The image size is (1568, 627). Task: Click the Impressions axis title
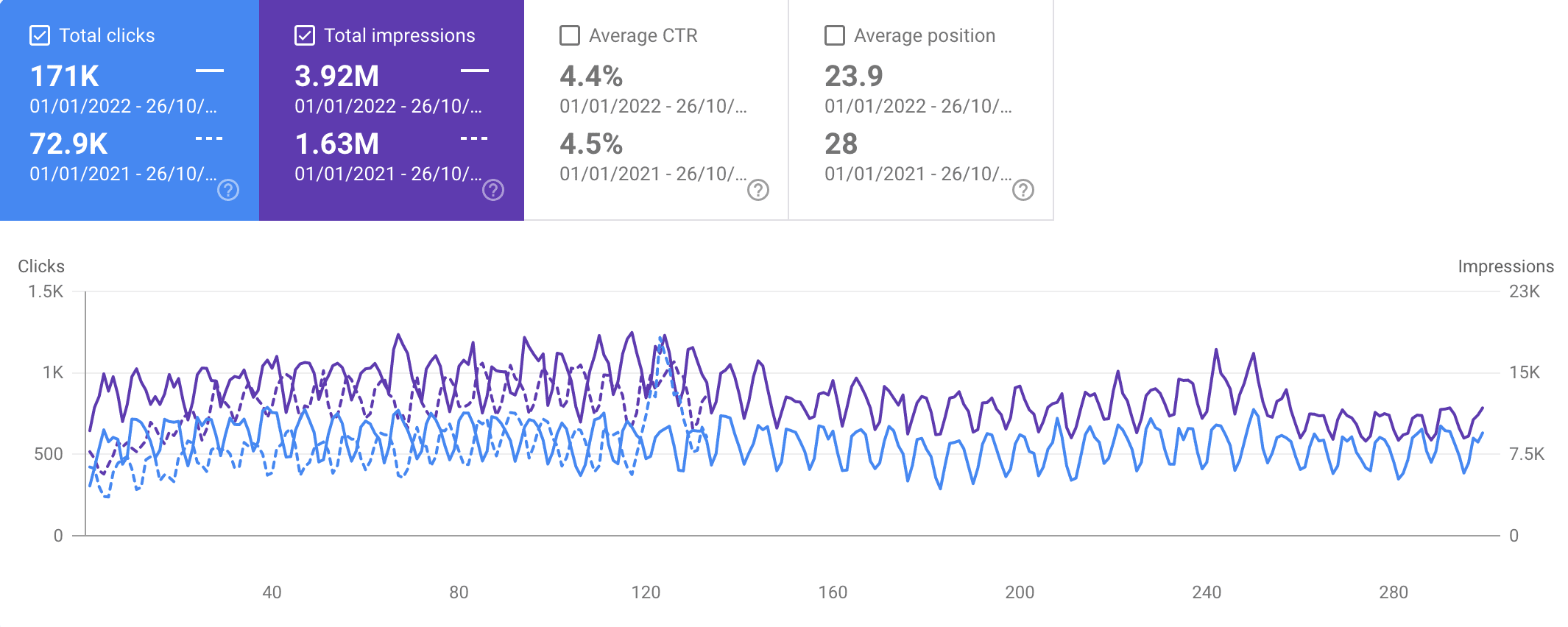coord(1505,266)
